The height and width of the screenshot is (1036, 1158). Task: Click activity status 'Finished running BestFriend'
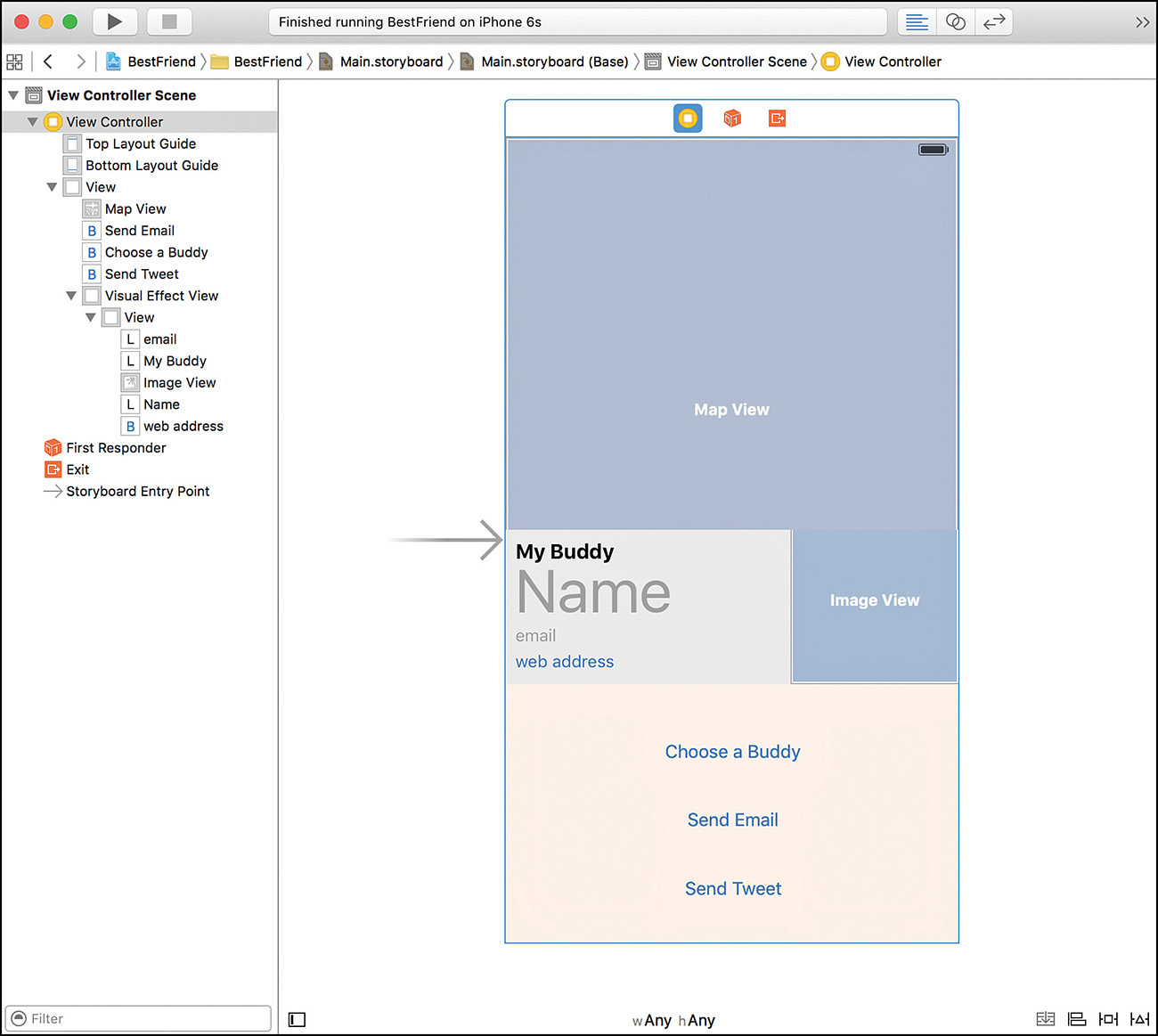coord(578,22)
